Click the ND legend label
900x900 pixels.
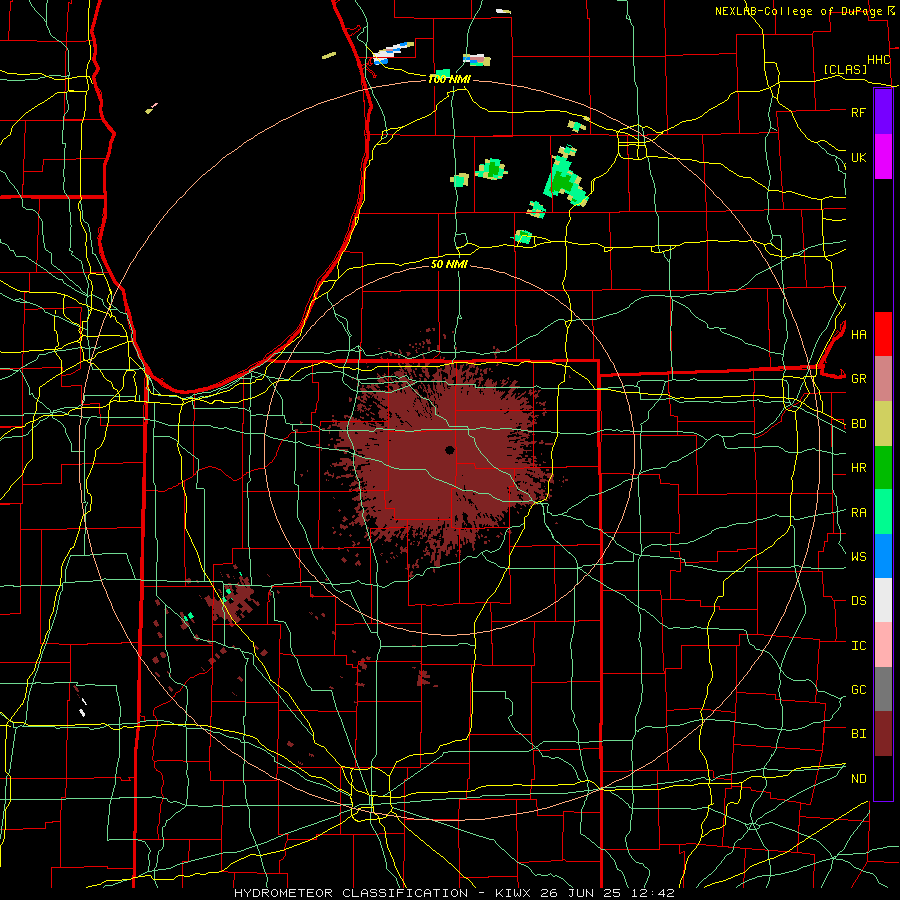(x=858, y=779)
